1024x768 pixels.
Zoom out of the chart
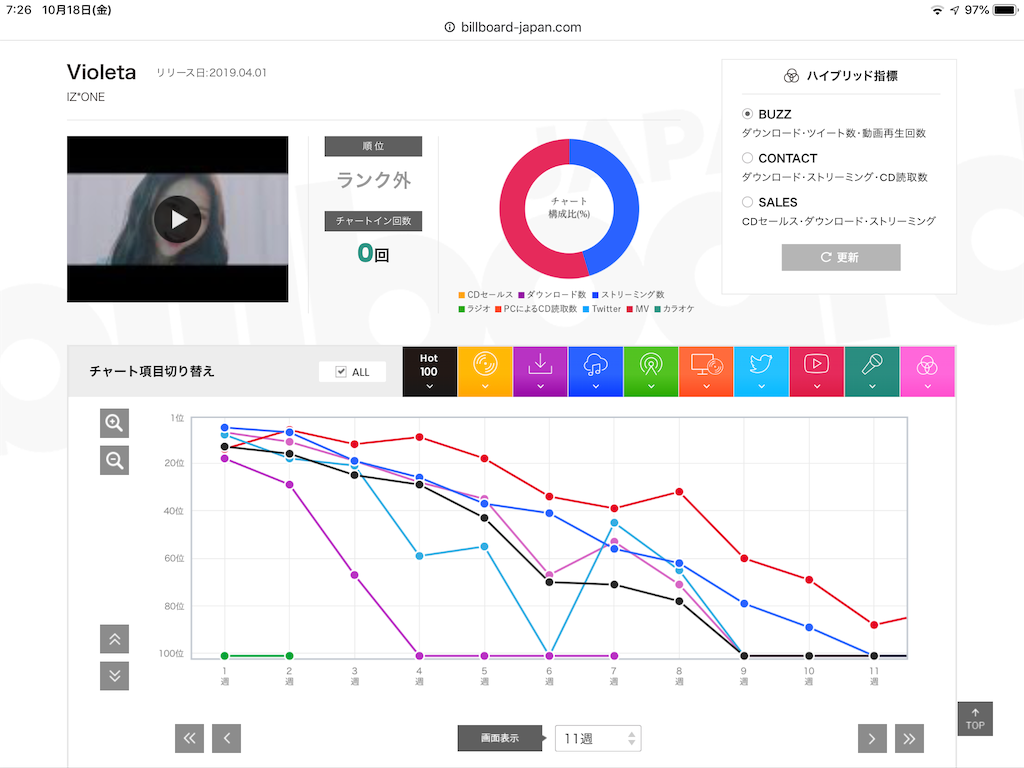(x=114, y=460)
